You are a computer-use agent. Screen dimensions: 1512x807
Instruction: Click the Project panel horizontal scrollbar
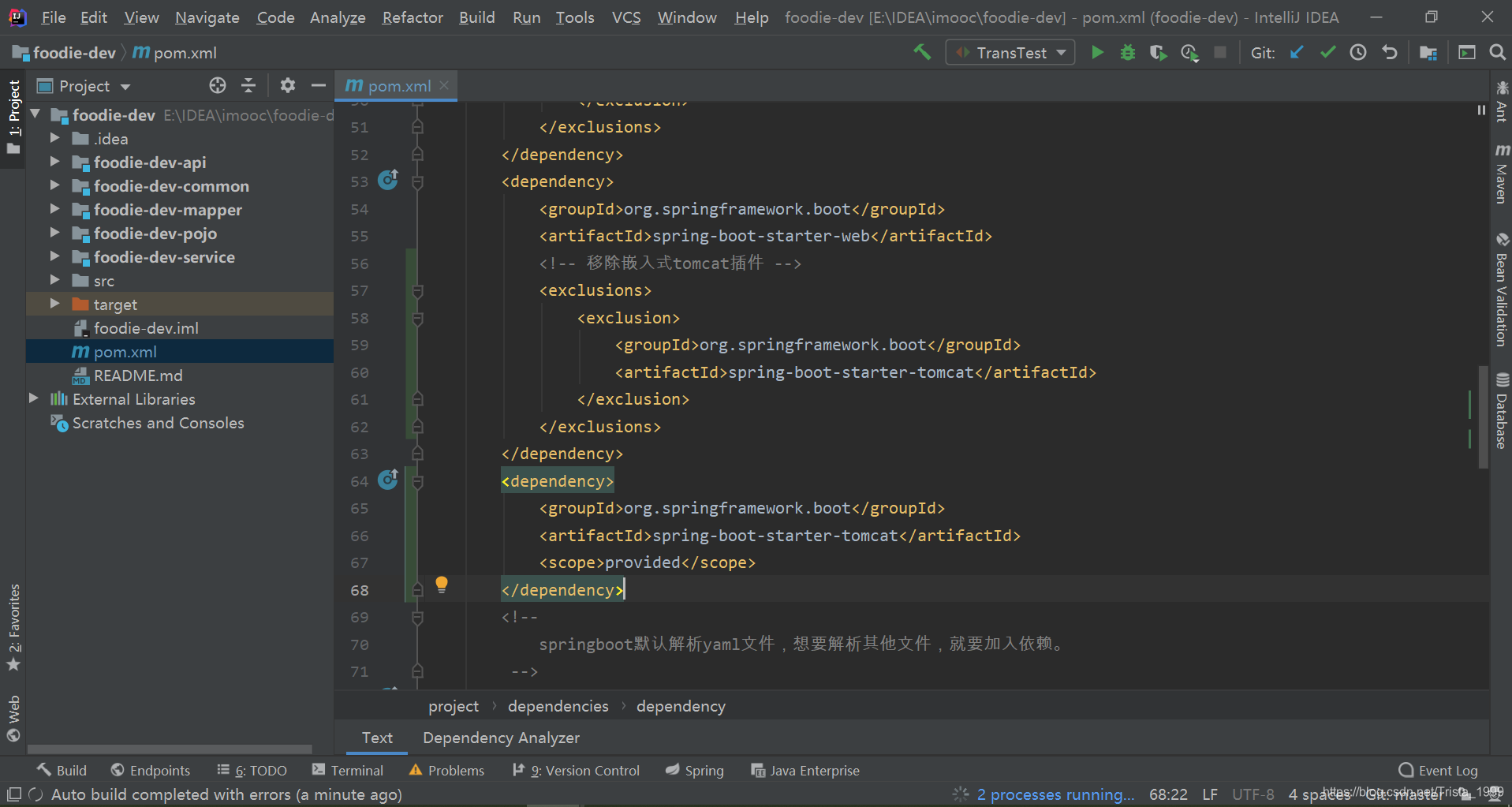(170, 749)
